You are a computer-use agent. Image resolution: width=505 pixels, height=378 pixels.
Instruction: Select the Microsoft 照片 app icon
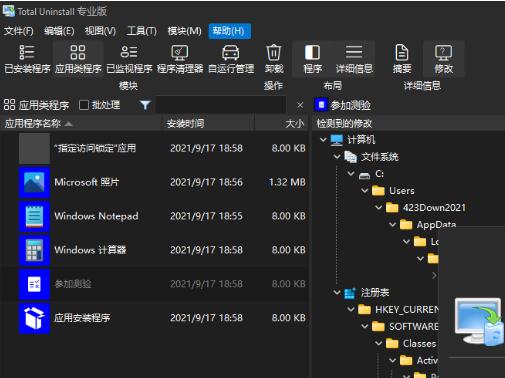click(x=34, y=182)
